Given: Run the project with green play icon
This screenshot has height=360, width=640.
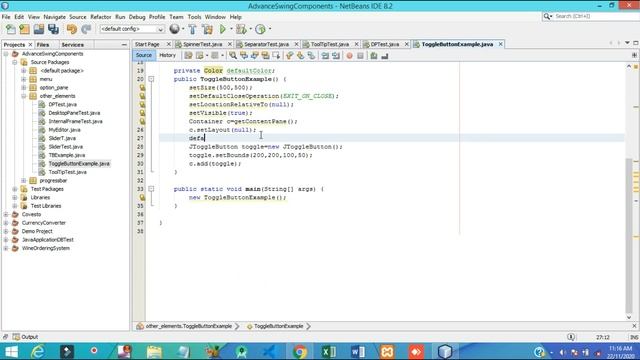Looking at the screenshot, I should (223, 29).
